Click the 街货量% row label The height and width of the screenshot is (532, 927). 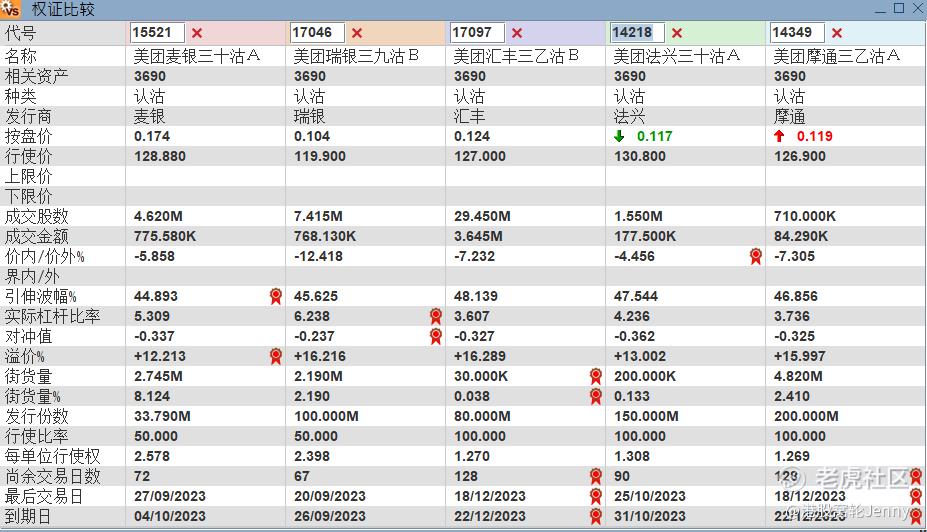coord(33,397)
